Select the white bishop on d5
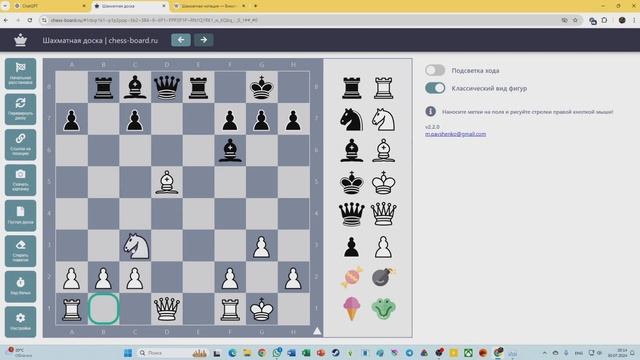 point(167,182)
